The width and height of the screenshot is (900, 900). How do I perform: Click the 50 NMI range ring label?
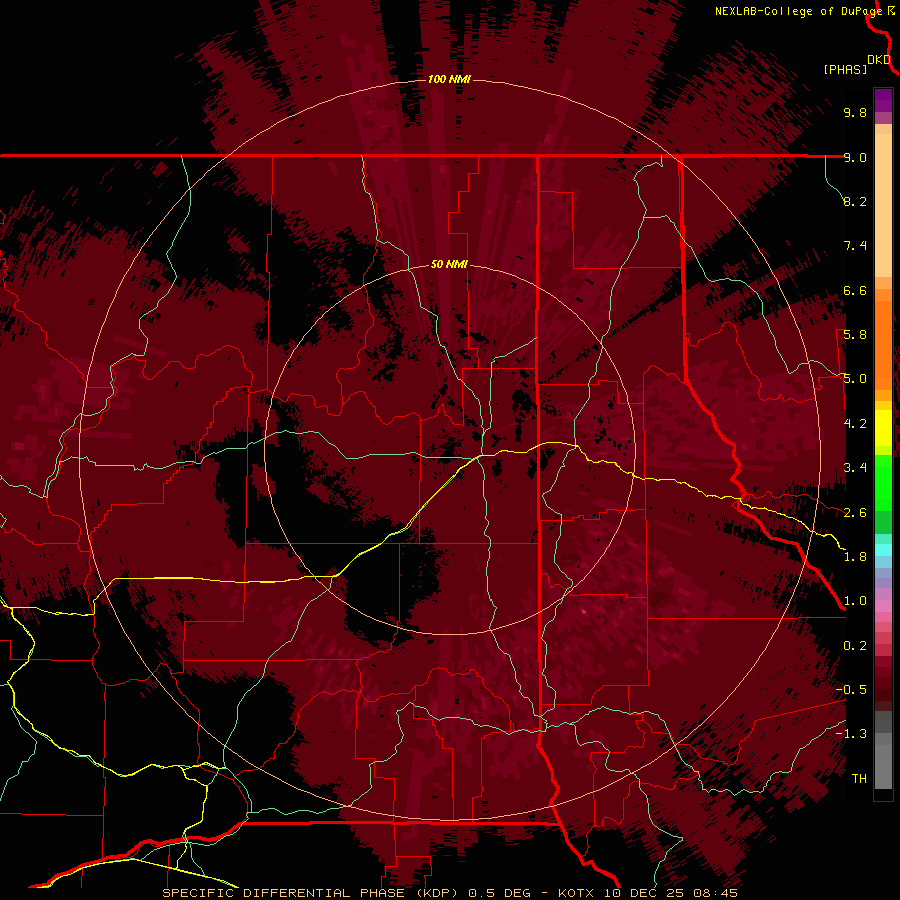click(x=449, y=264)
